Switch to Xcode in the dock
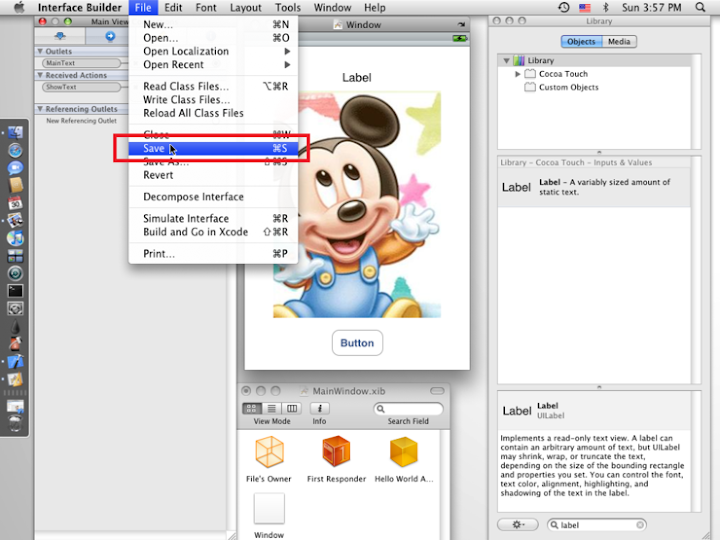The width and height of the screenshot is (720, 540). (x=15, y=362)
